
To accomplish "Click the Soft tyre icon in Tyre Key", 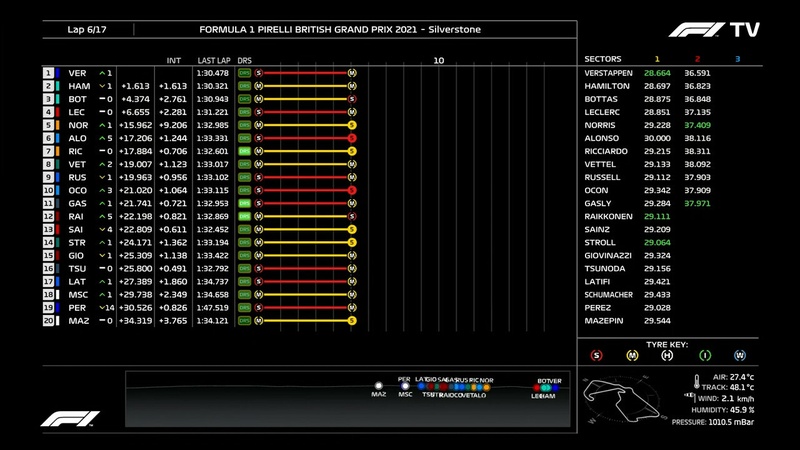I will tap(596, 356).
